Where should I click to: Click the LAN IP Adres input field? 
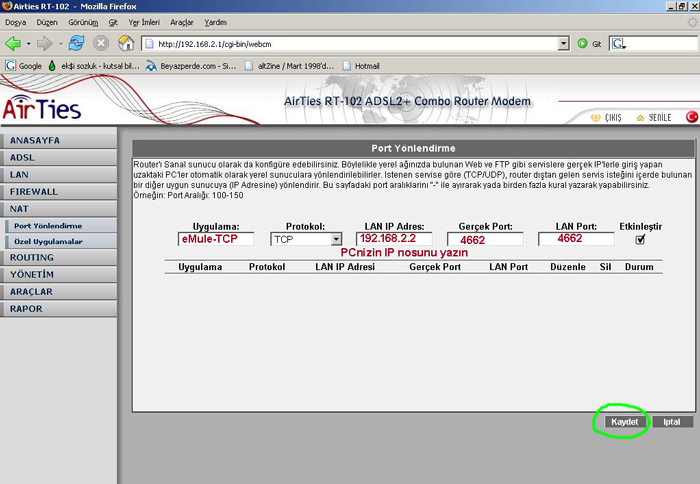tap(394, 238)
